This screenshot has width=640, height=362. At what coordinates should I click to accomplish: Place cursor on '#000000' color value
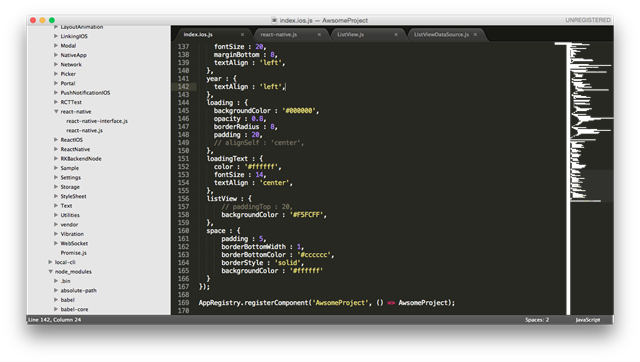pos(299,111)
